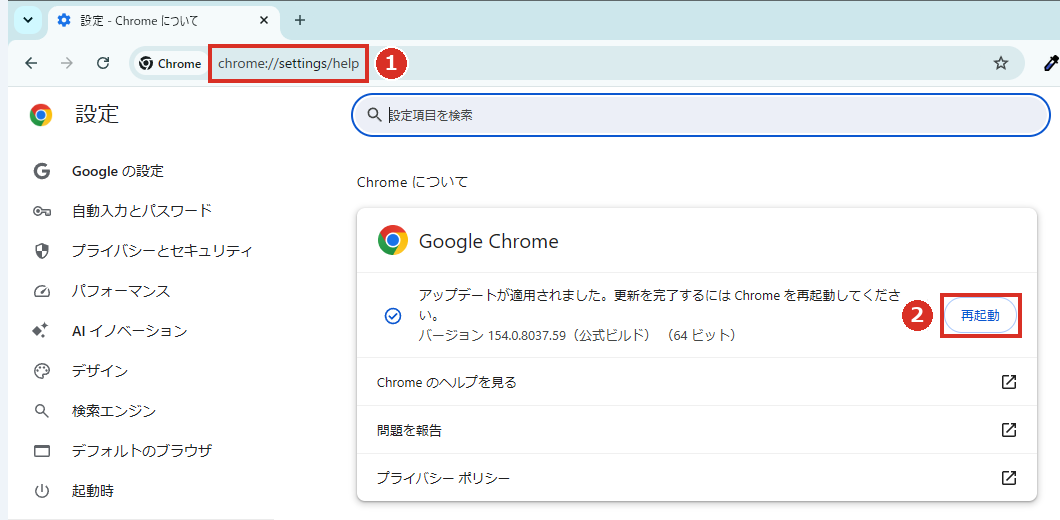Close the 設定 - Chrome について tab
Screen dimensions: 1060x520
click(x=264, y=20)
